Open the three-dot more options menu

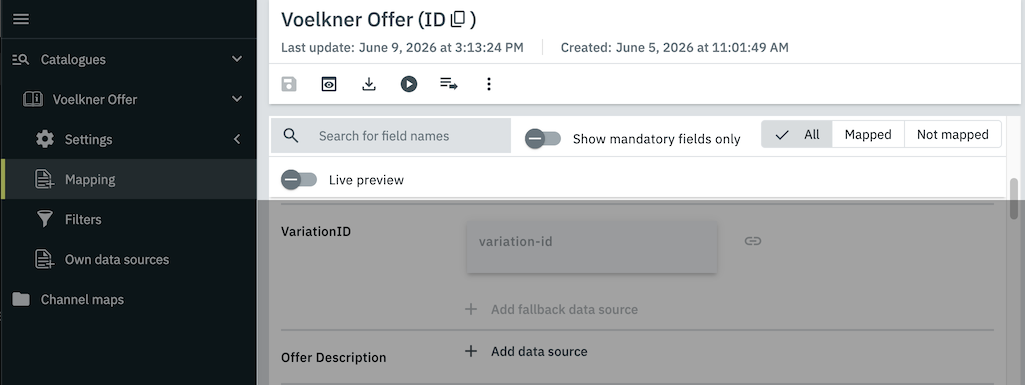(488, 84)
